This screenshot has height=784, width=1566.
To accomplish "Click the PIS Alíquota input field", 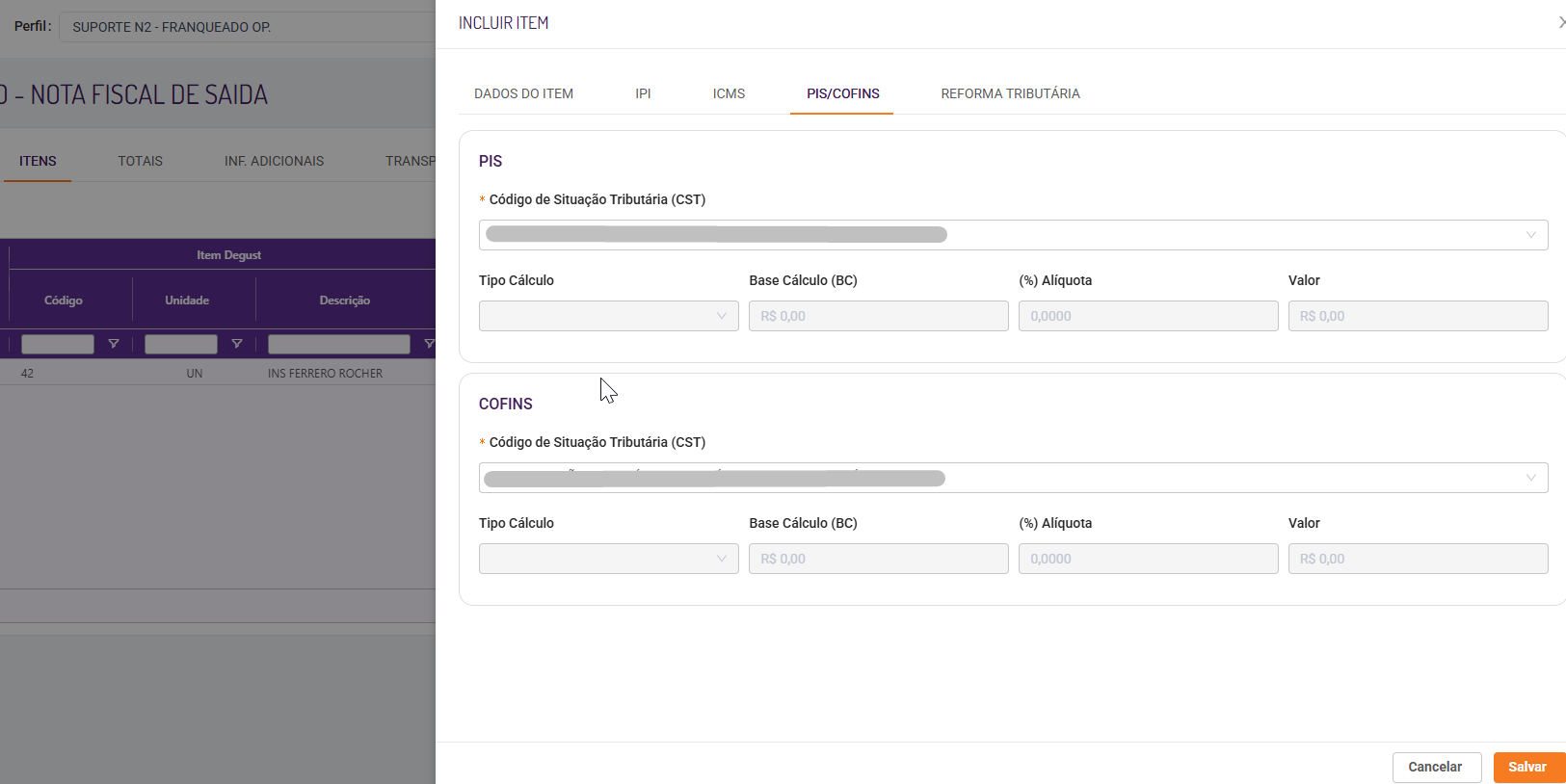I will point(1148,316).
